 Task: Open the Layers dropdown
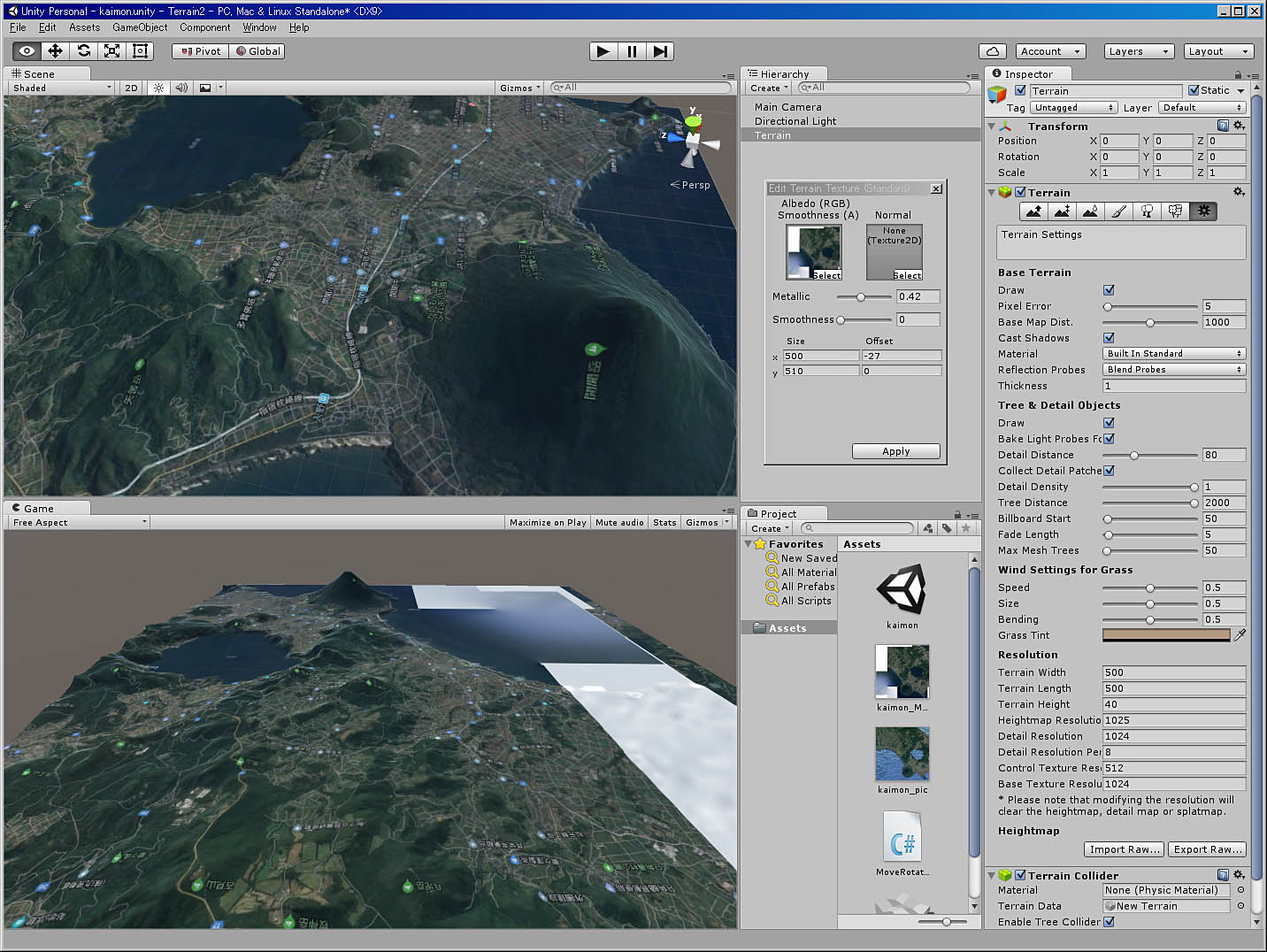coord(1139,51)
